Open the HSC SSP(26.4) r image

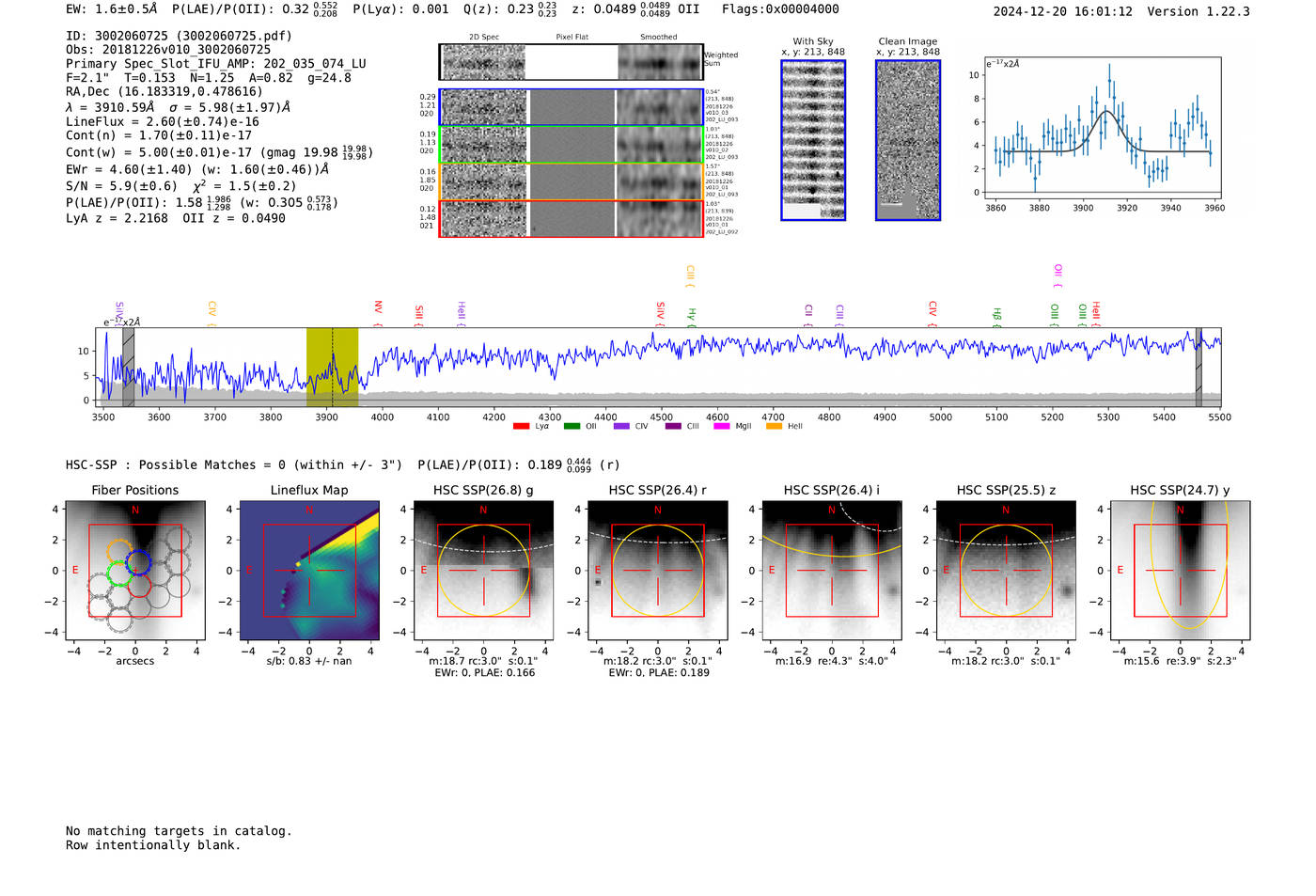click(657, 571)
